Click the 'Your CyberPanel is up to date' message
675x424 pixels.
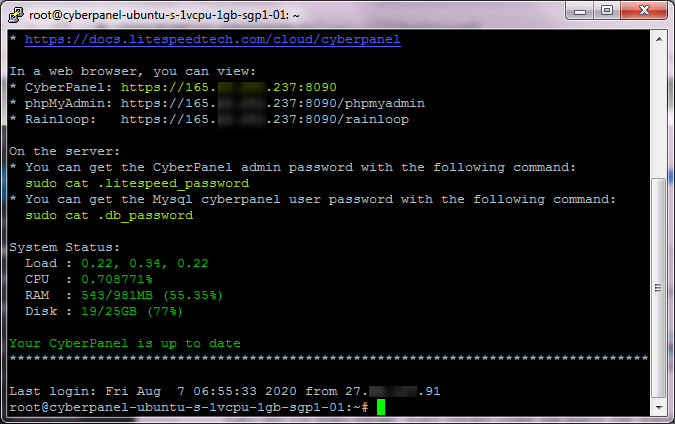point(125,344)
